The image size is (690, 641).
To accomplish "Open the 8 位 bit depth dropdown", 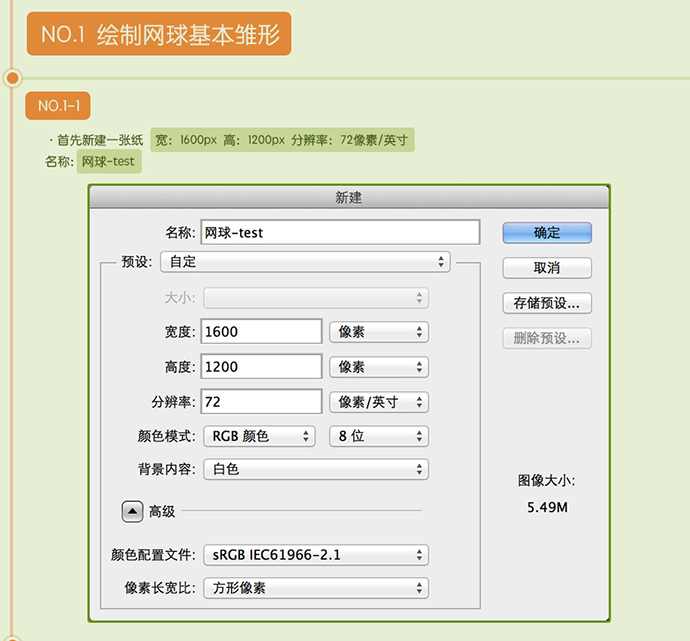I will tap(379, 436).
